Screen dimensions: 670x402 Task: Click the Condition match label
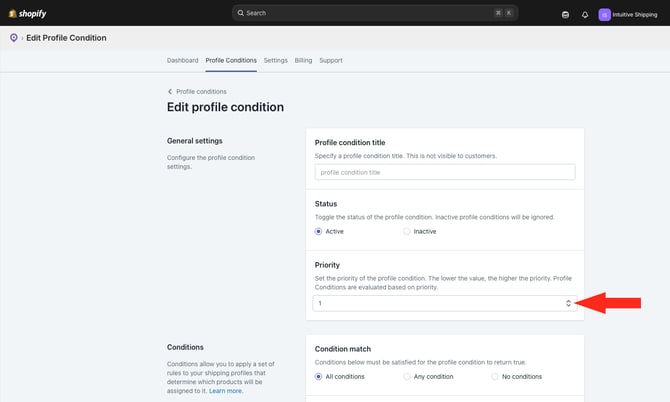tap(343, 349)
